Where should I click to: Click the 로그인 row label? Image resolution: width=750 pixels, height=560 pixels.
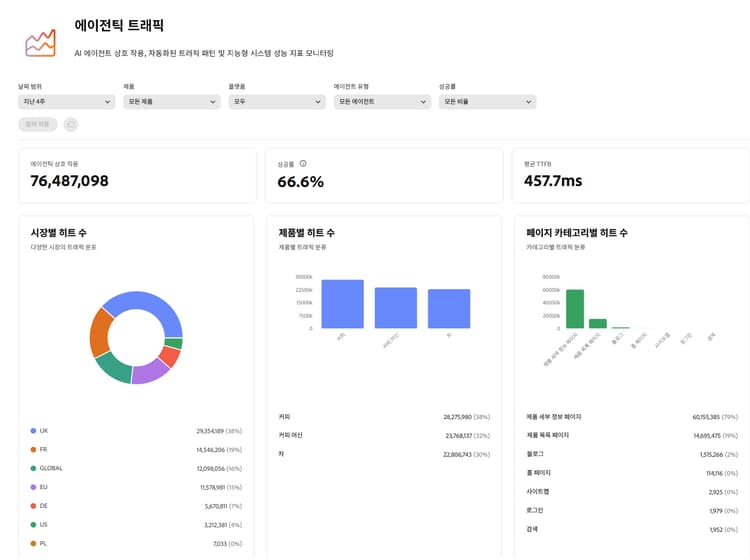[534, 510]
